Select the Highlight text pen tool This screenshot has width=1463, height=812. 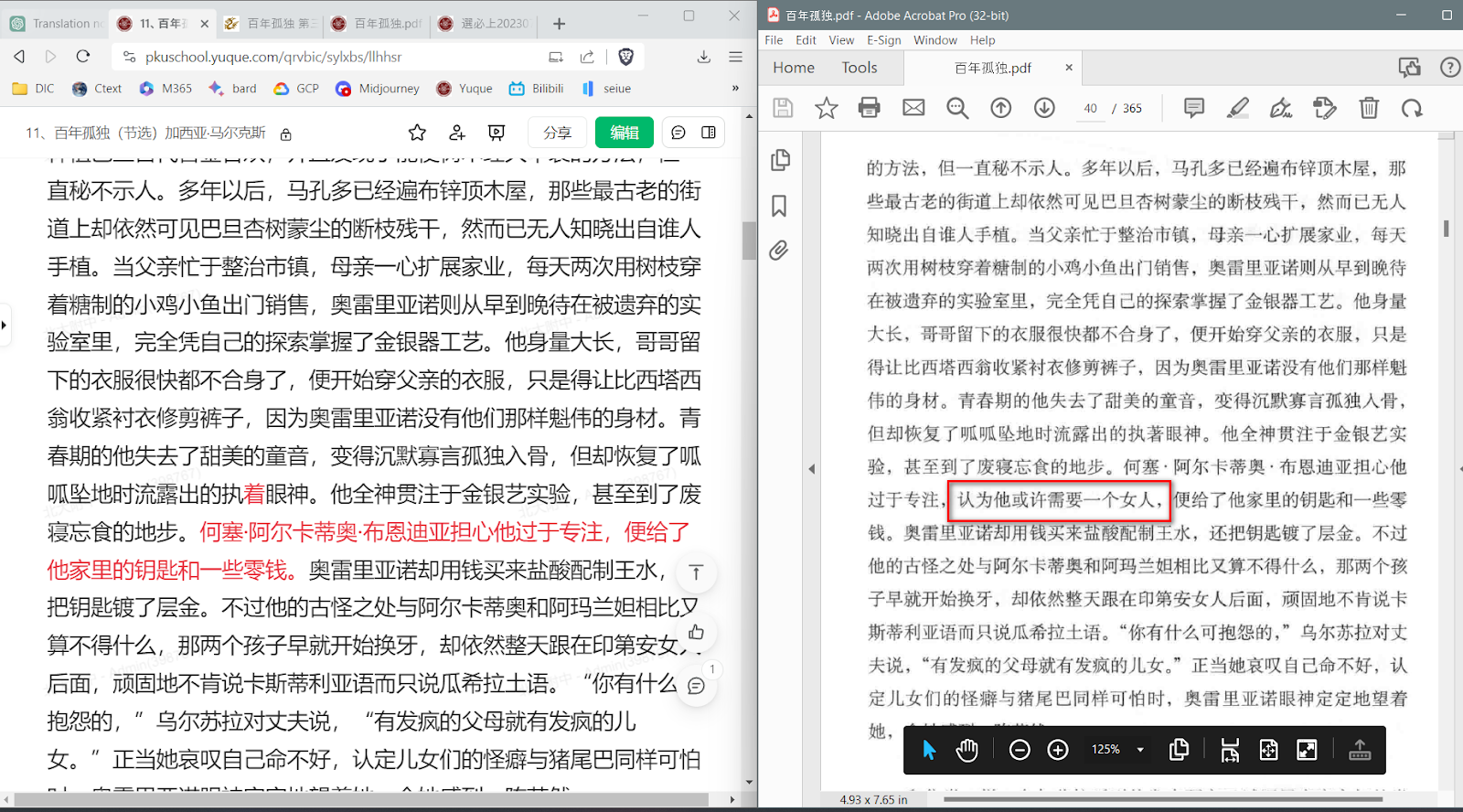(1237, 108)
